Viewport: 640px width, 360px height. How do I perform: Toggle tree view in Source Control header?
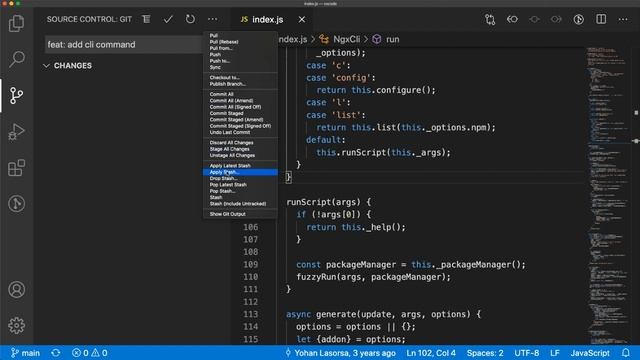point(146,19)
